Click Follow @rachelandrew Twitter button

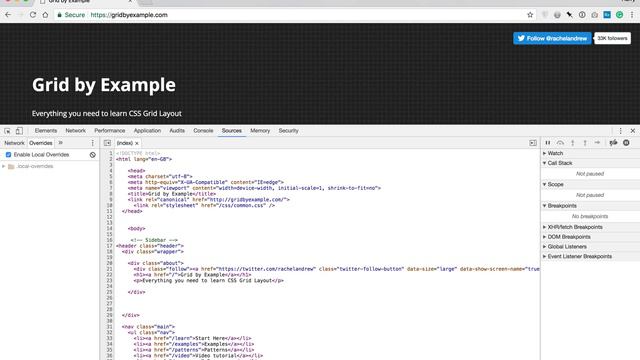[x=552, y=38]
